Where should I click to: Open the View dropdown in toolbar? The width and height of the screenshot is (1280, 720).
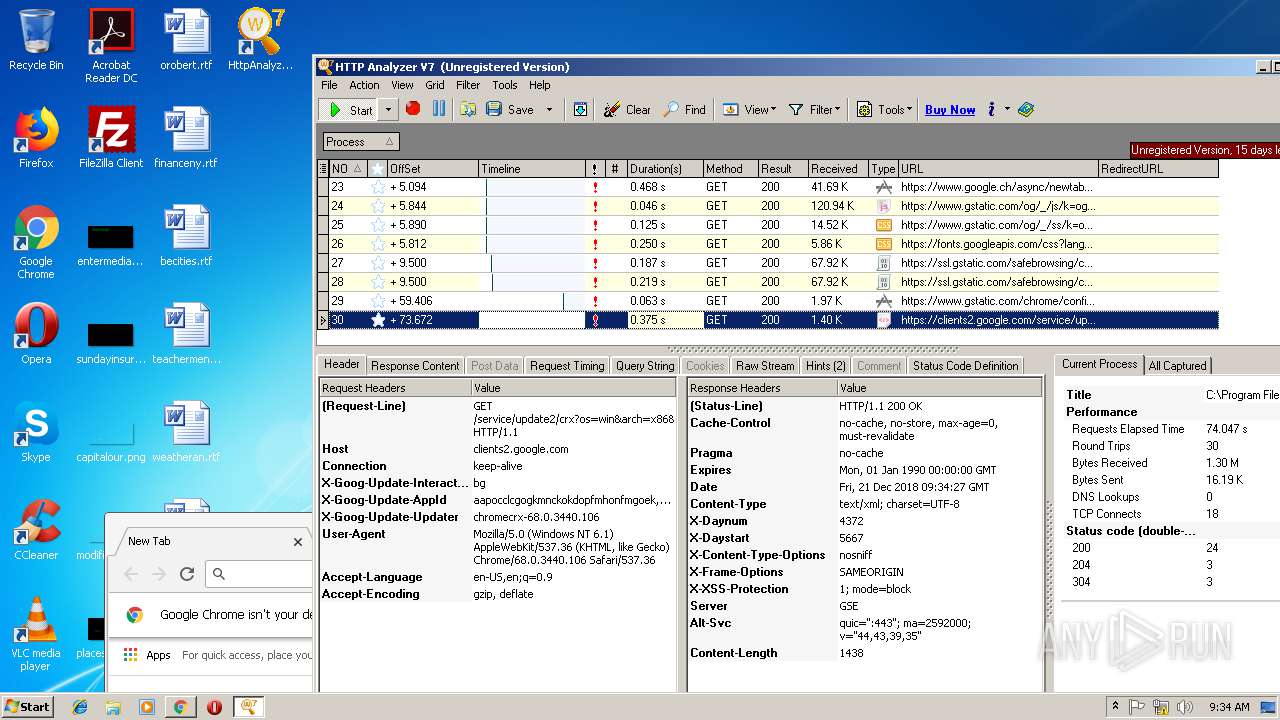(750, 109)
